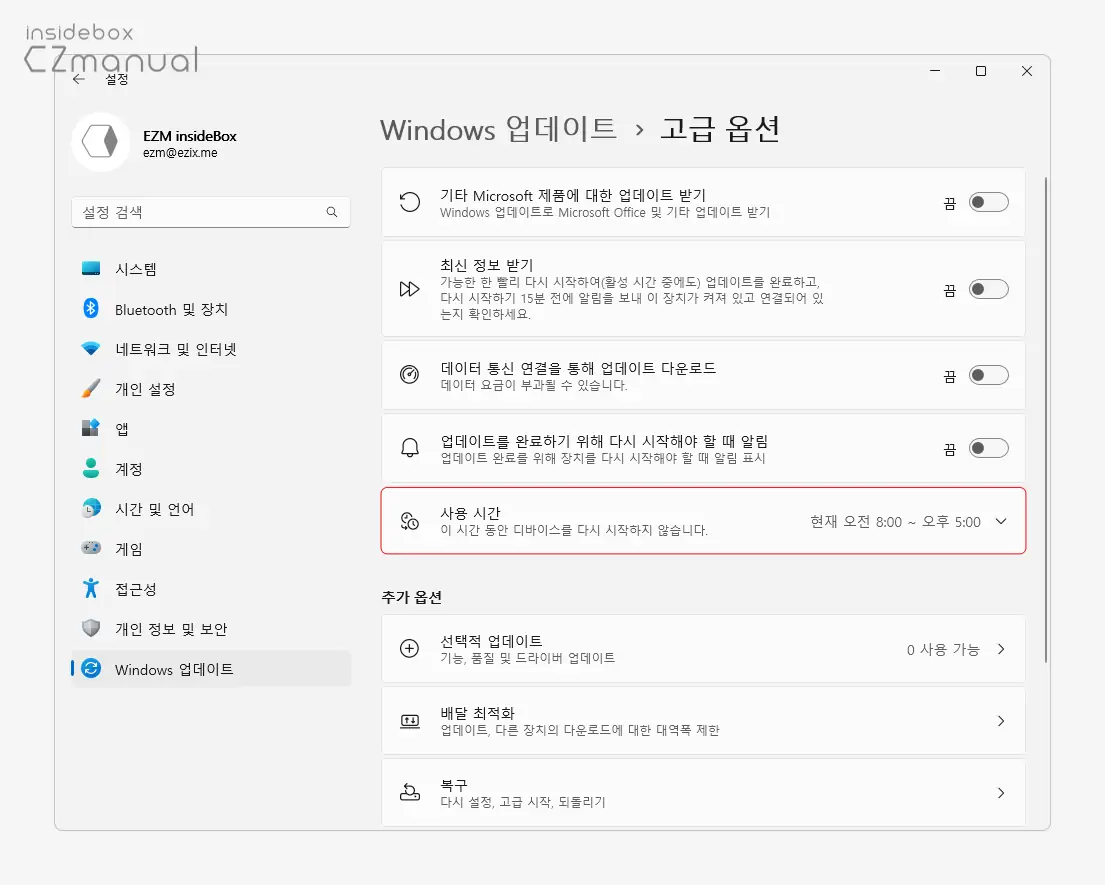Click the refresh icon for 기타 Microsoft 제품
The image size is (1105, 885).
(409, 202)
